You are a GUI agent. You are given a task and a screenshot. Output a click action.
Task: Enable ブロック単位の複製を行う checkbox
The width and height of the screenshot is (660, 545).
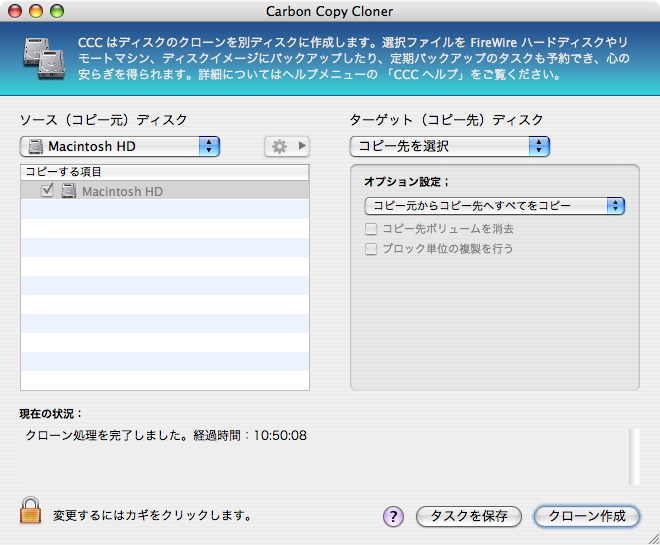[371, 249]
